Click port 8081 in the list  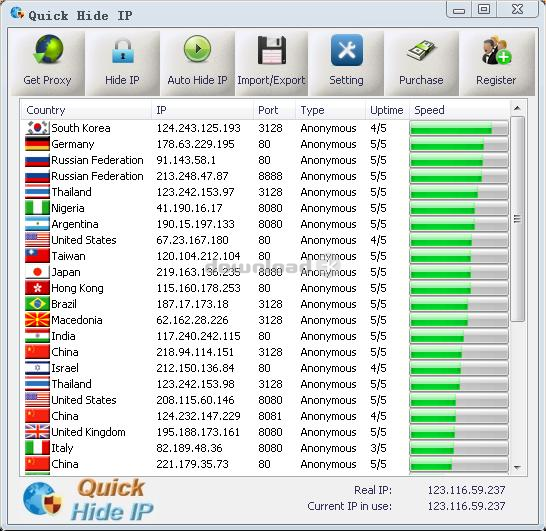pos(270,416)
